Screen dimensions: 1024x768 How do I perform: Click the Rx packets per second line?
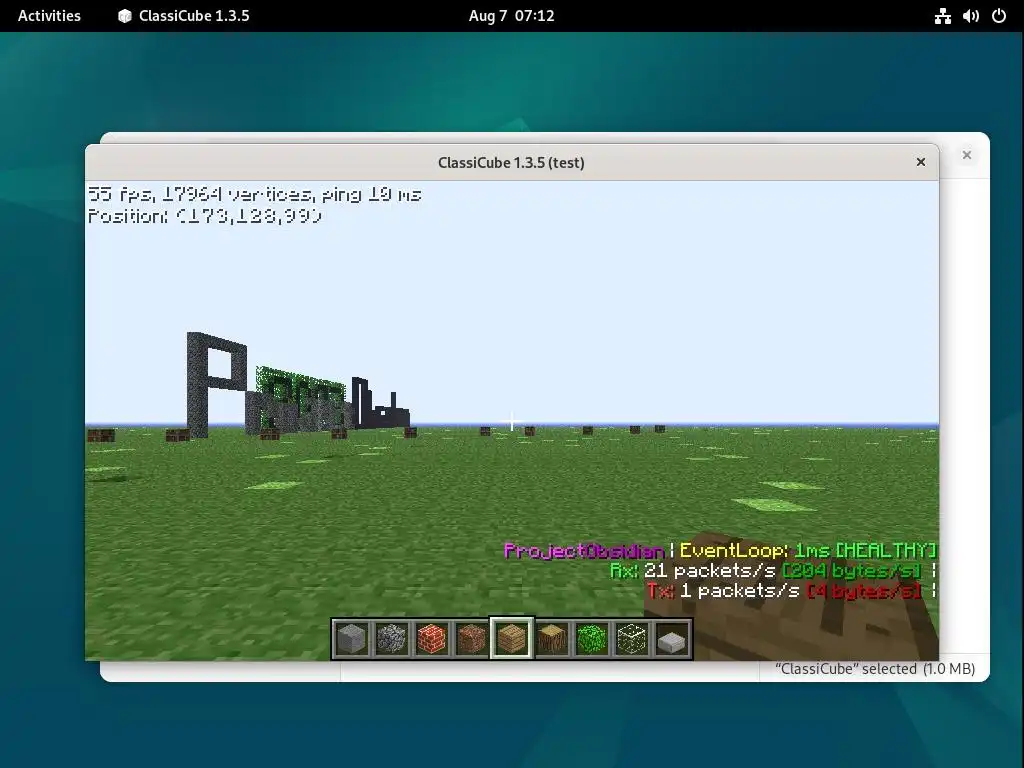773,571
